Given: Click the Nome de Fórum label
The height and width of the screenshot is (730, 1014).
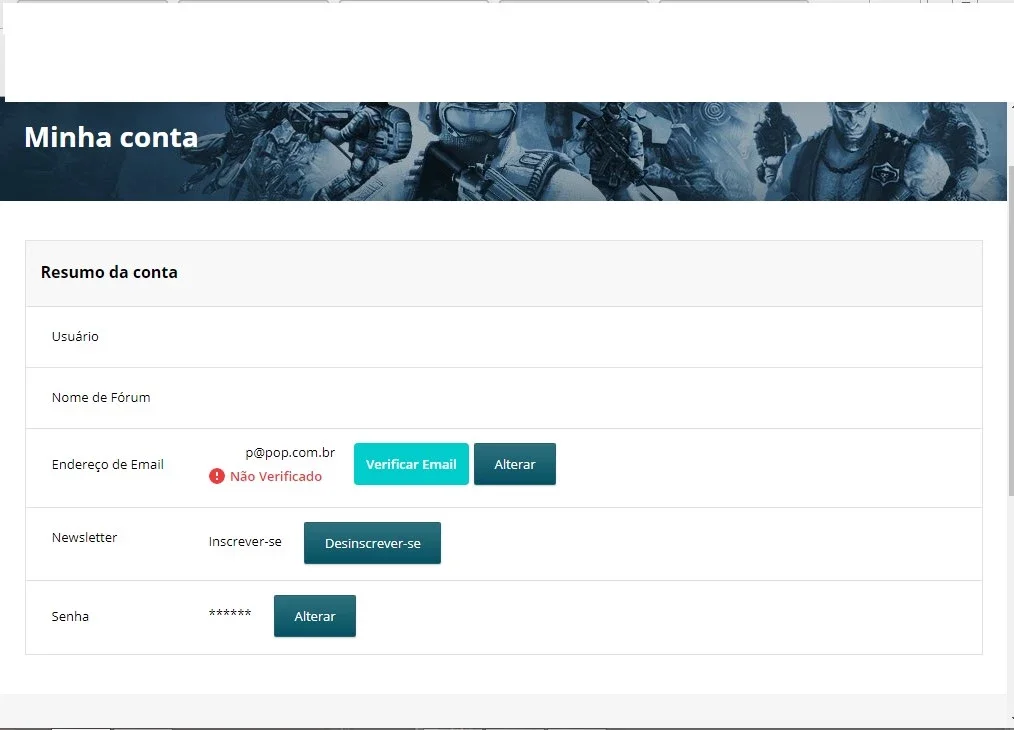Looking at the screenshot, I should (101, 398).
